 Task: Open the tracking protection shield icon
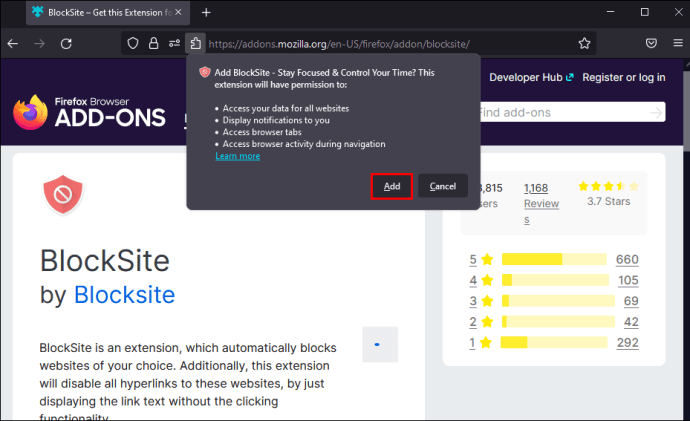pyautogui.click(x=133, y=43)
